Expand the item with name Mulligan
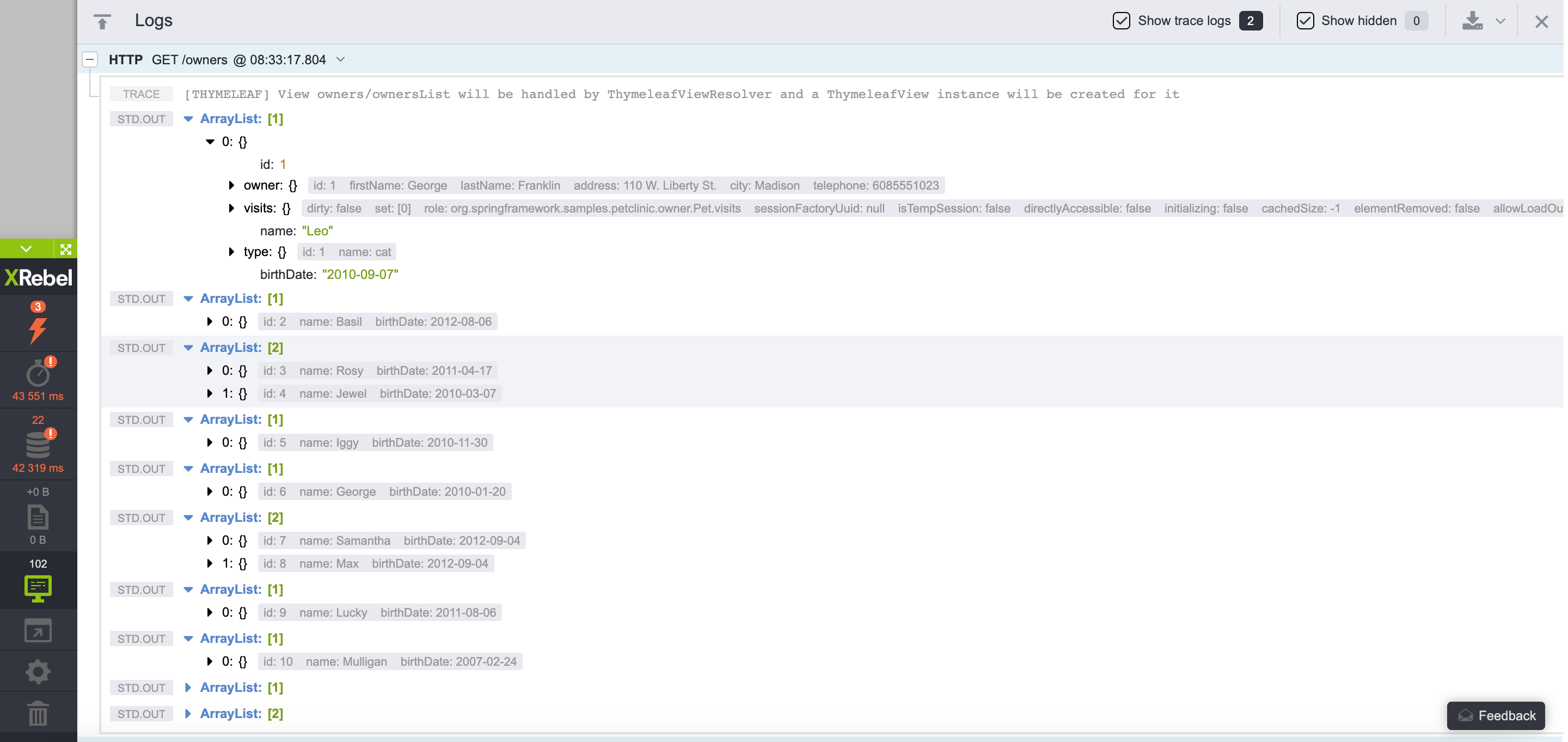The width and height of the screenshot is (1568, 742). coord(210,661)
